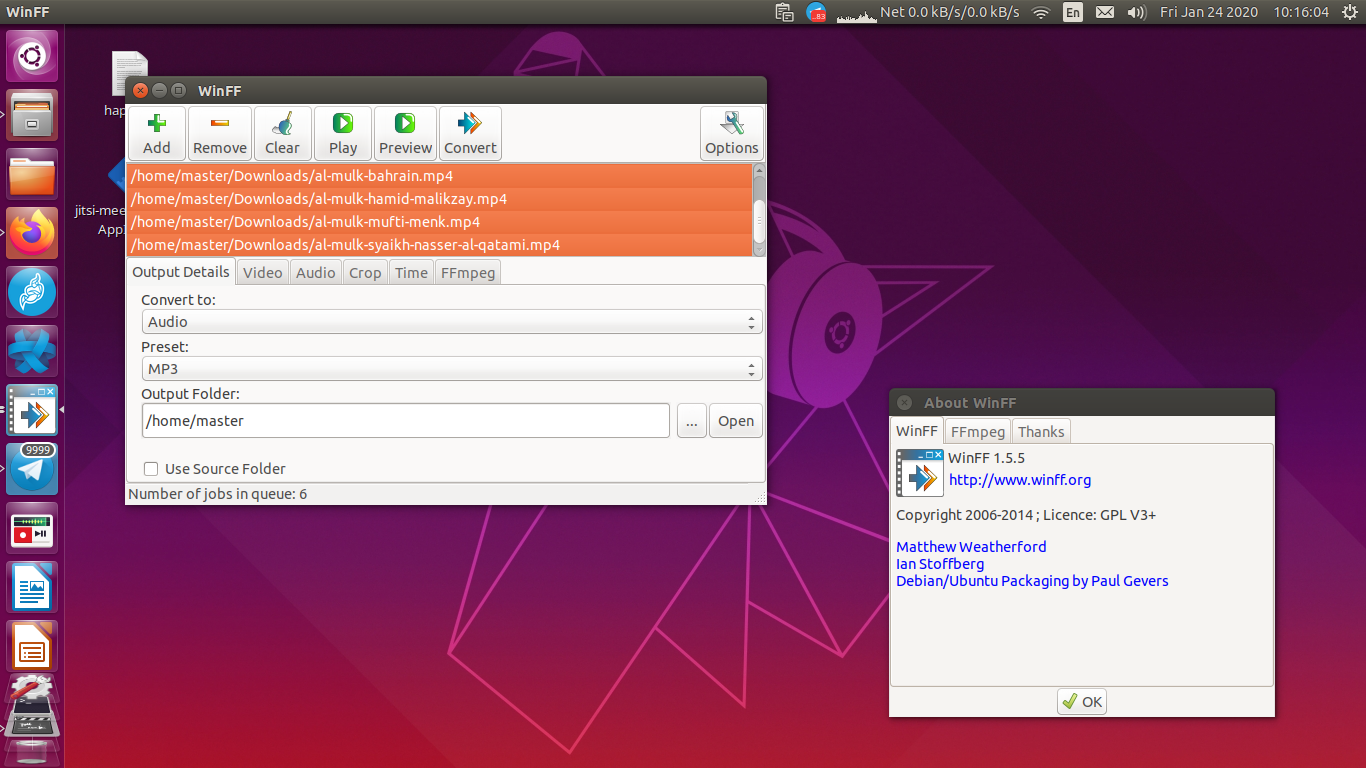Open the Ubuntu dash launcher icon

coord(32,56)
